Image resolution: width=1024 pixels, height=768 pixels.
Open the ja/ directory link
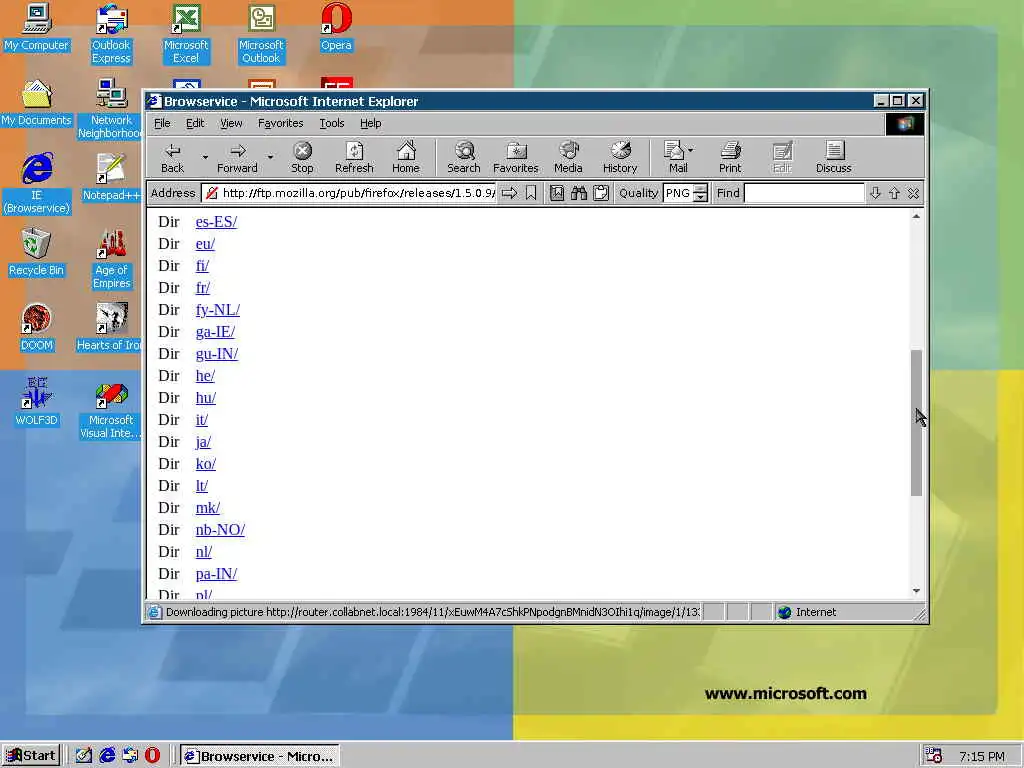(x=203, y=442)
